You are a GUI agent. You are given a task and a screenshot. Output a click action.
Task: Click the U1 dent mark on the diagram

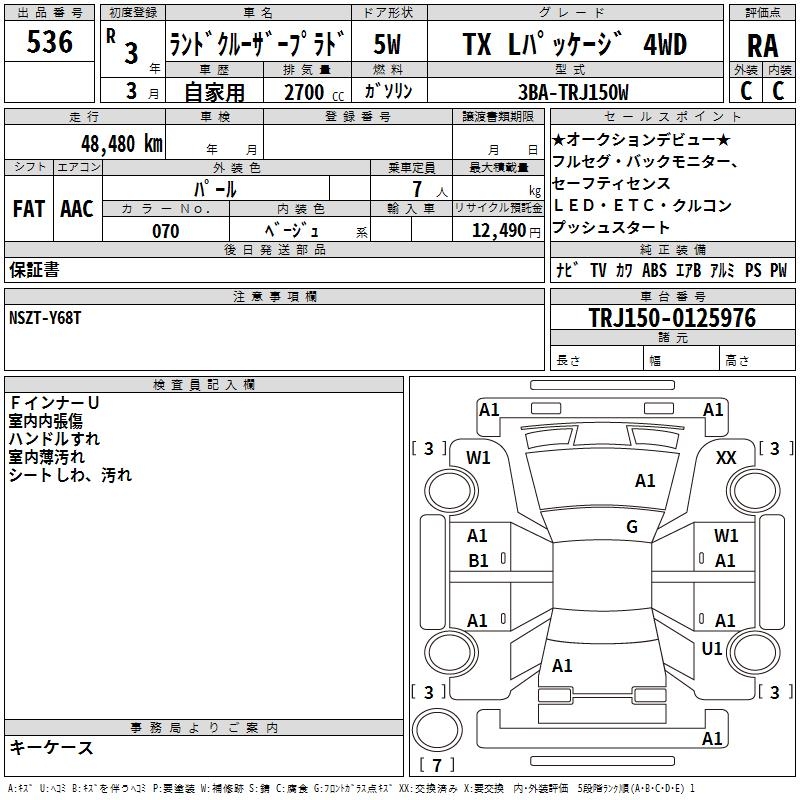712,649
